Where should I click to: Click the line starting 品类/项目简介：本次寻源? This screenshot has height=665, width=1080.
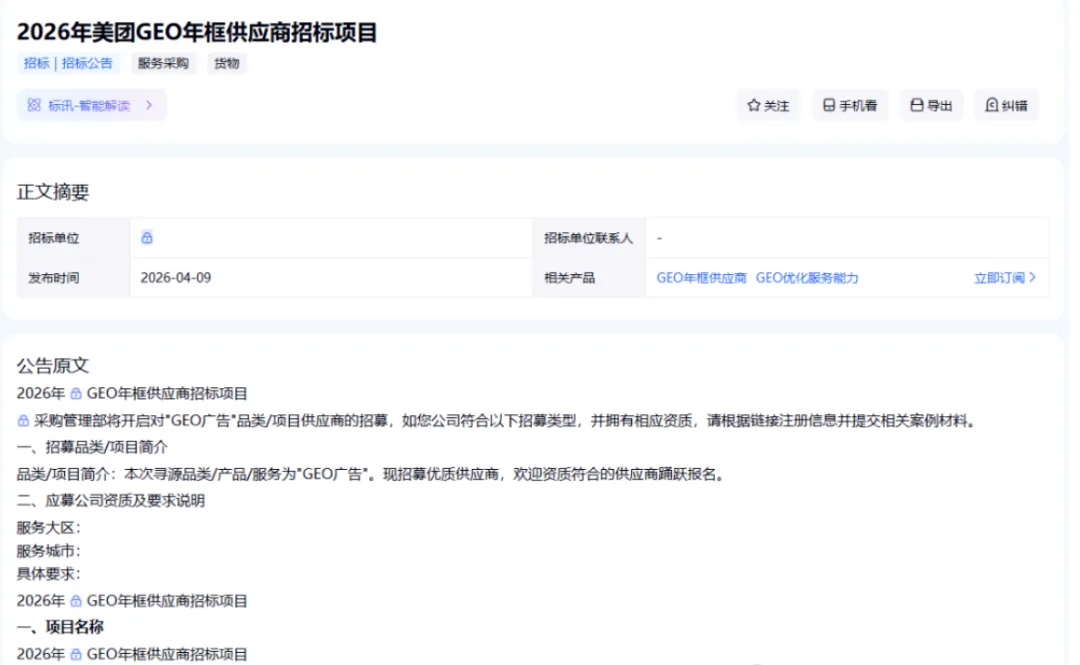371,474
